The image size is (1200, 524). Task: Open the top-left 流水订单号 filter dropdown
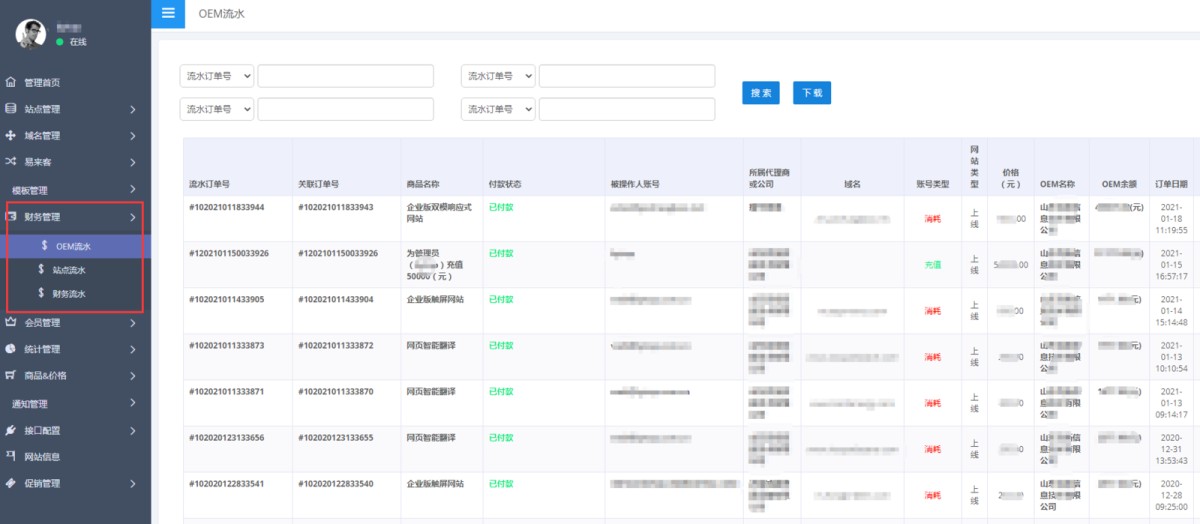pos(216,76)
